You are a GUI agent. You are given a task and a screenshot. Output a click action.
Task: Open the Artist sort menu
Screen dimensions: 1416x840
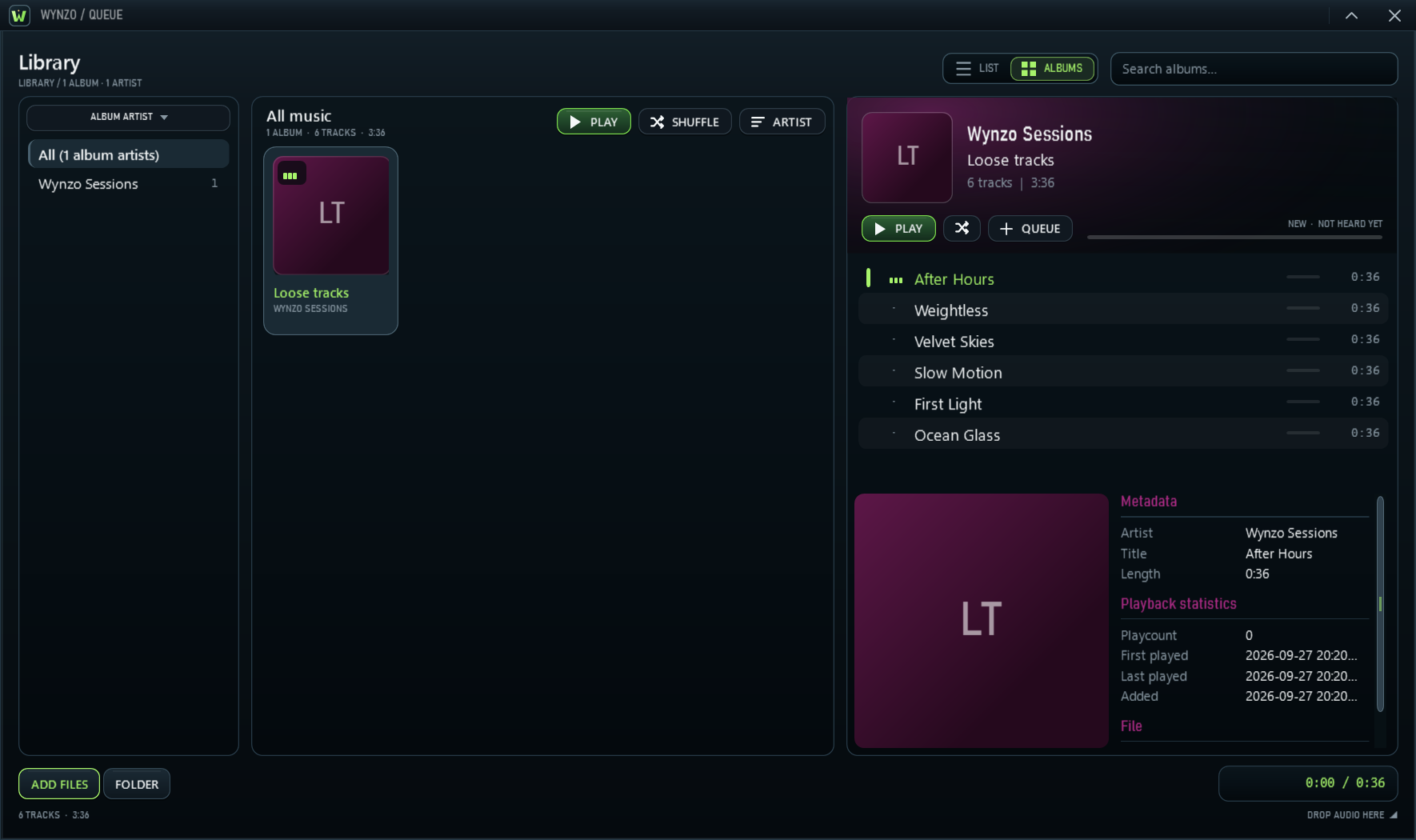coord(782,122)
